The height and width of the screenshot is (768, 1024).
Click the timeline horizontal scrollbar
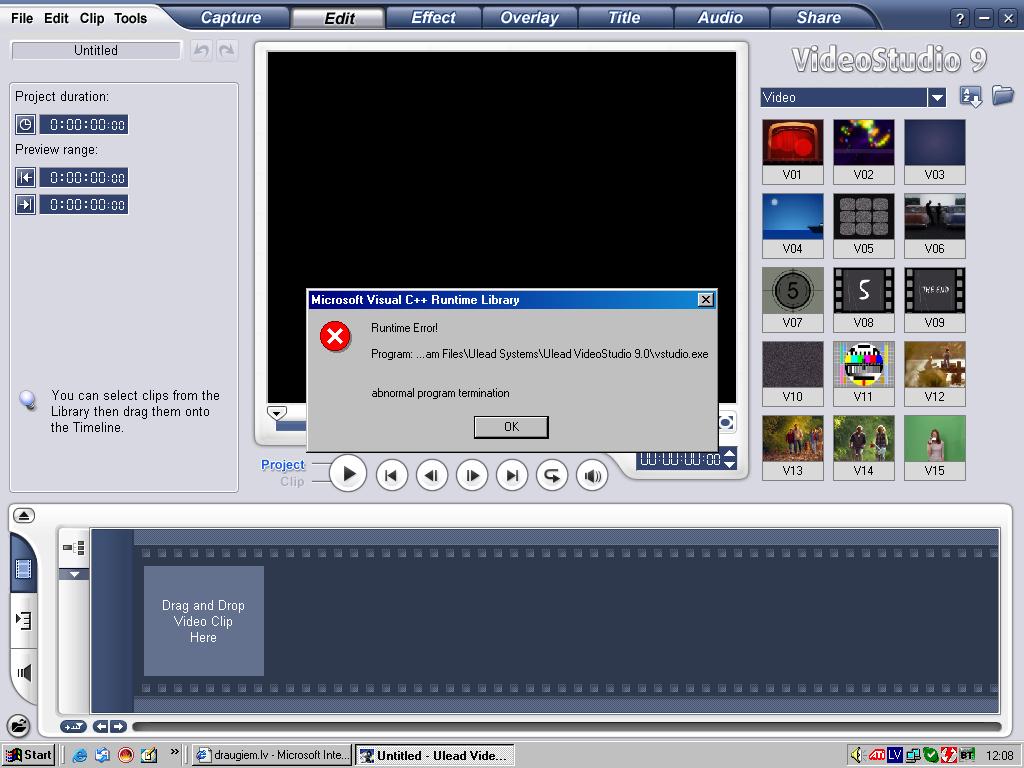tap(566, 726)
